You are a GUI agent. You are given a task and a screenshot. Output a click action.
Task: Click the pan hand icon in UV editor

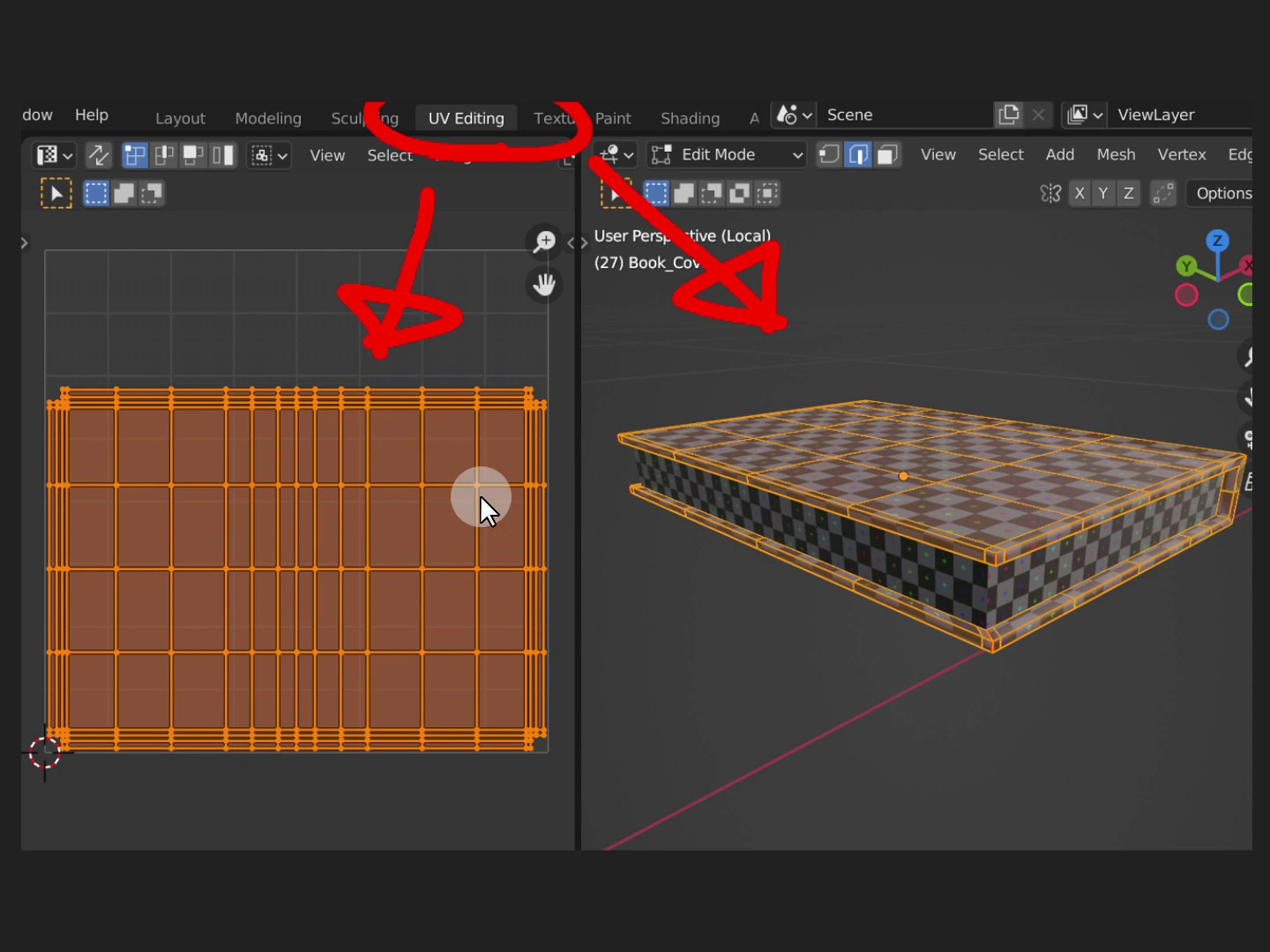tap(544, 284)
